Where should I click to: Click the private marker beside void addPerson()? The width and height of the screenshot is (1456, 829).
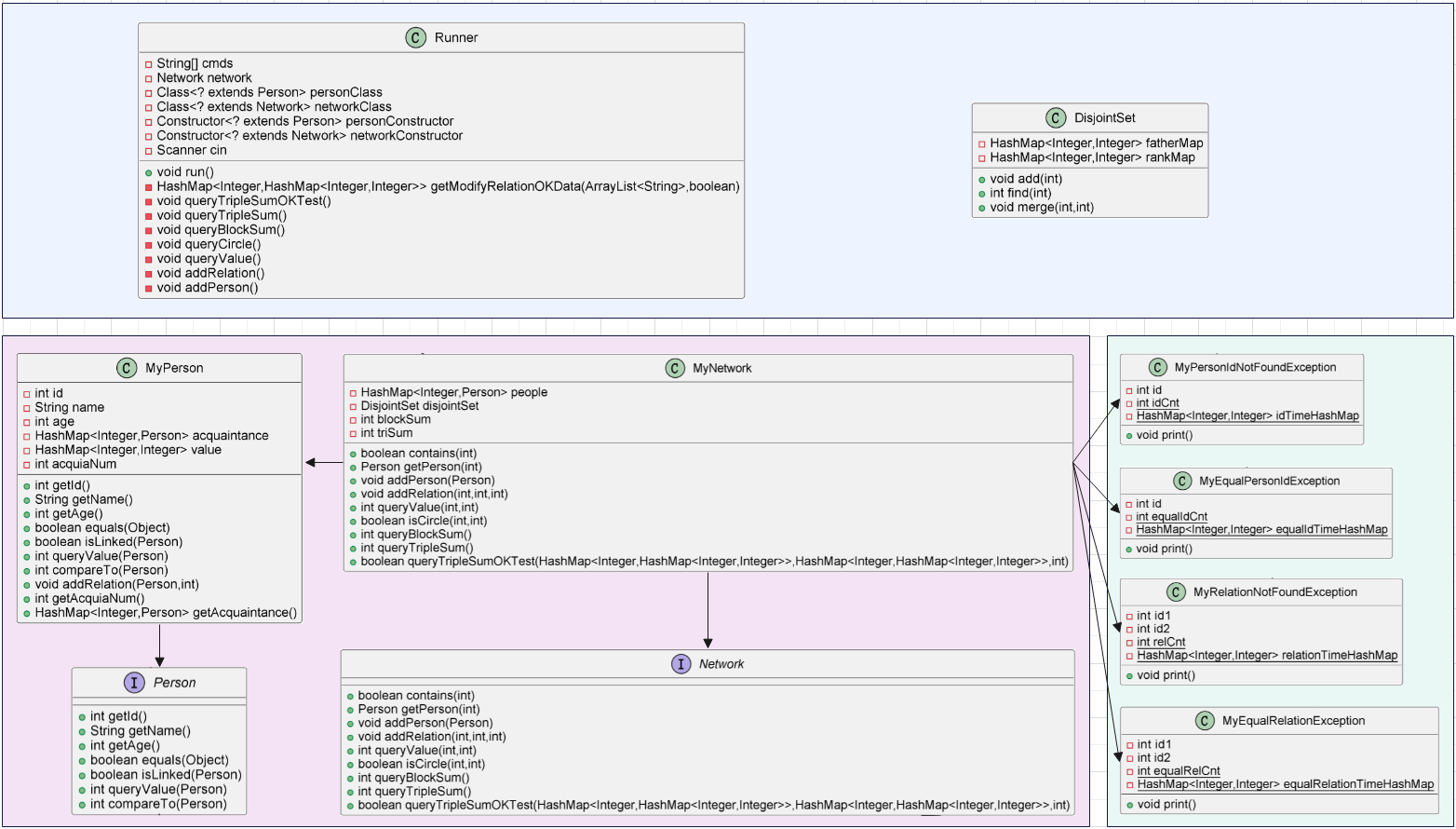pyautogui.click(x=149, y=288)
